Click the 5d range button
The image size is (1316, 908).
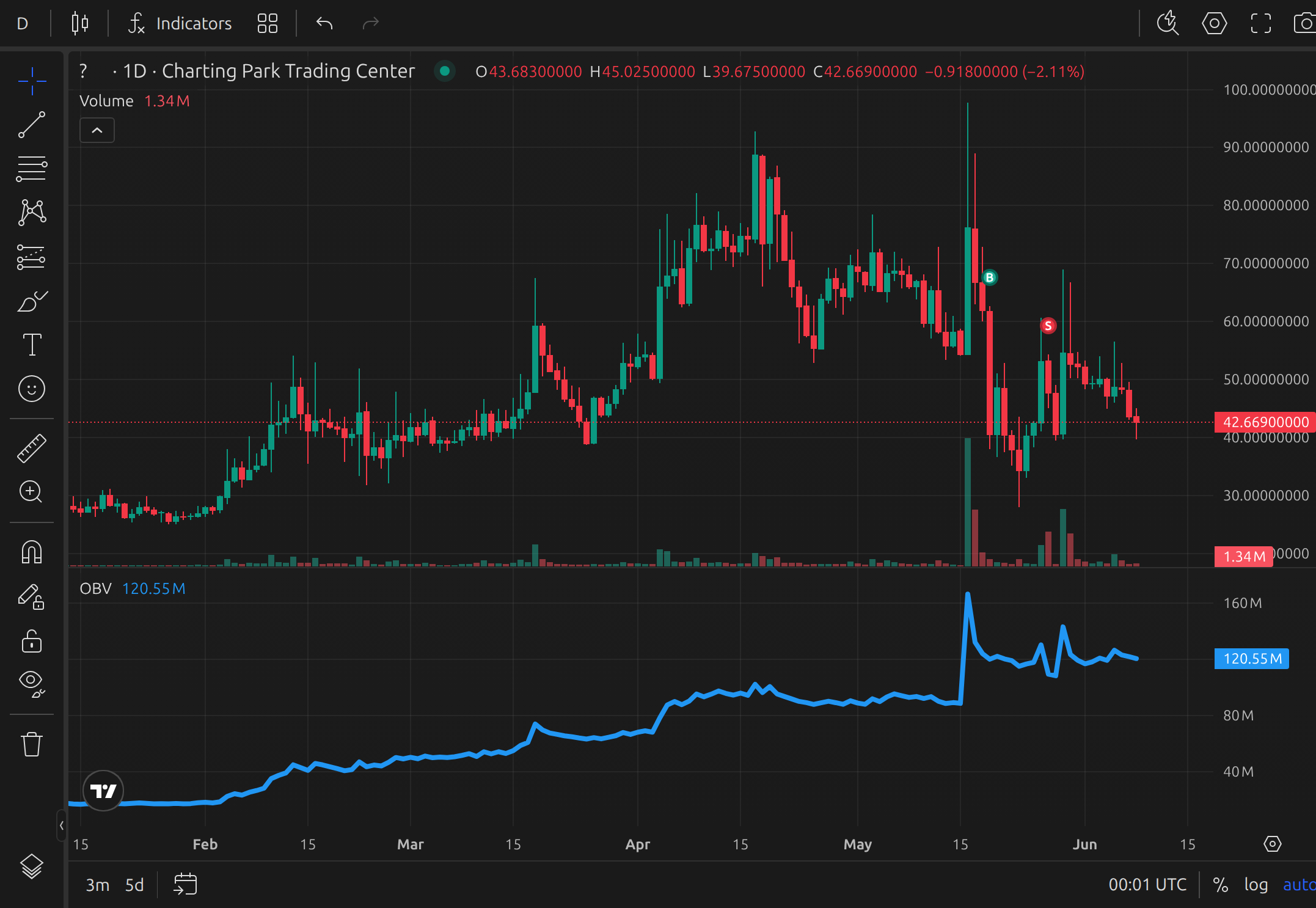pos(134,884)
